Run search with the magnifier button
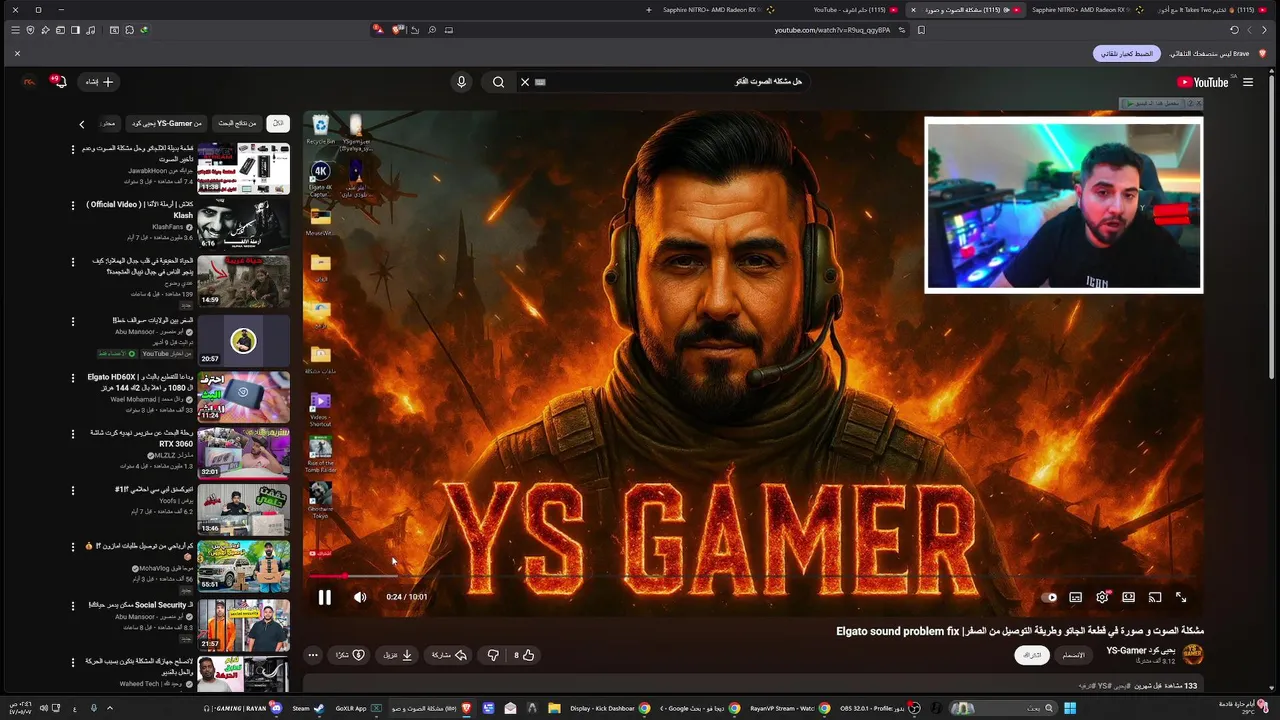The width and height of the screenshot is (1280, 720). click(498, 82)
